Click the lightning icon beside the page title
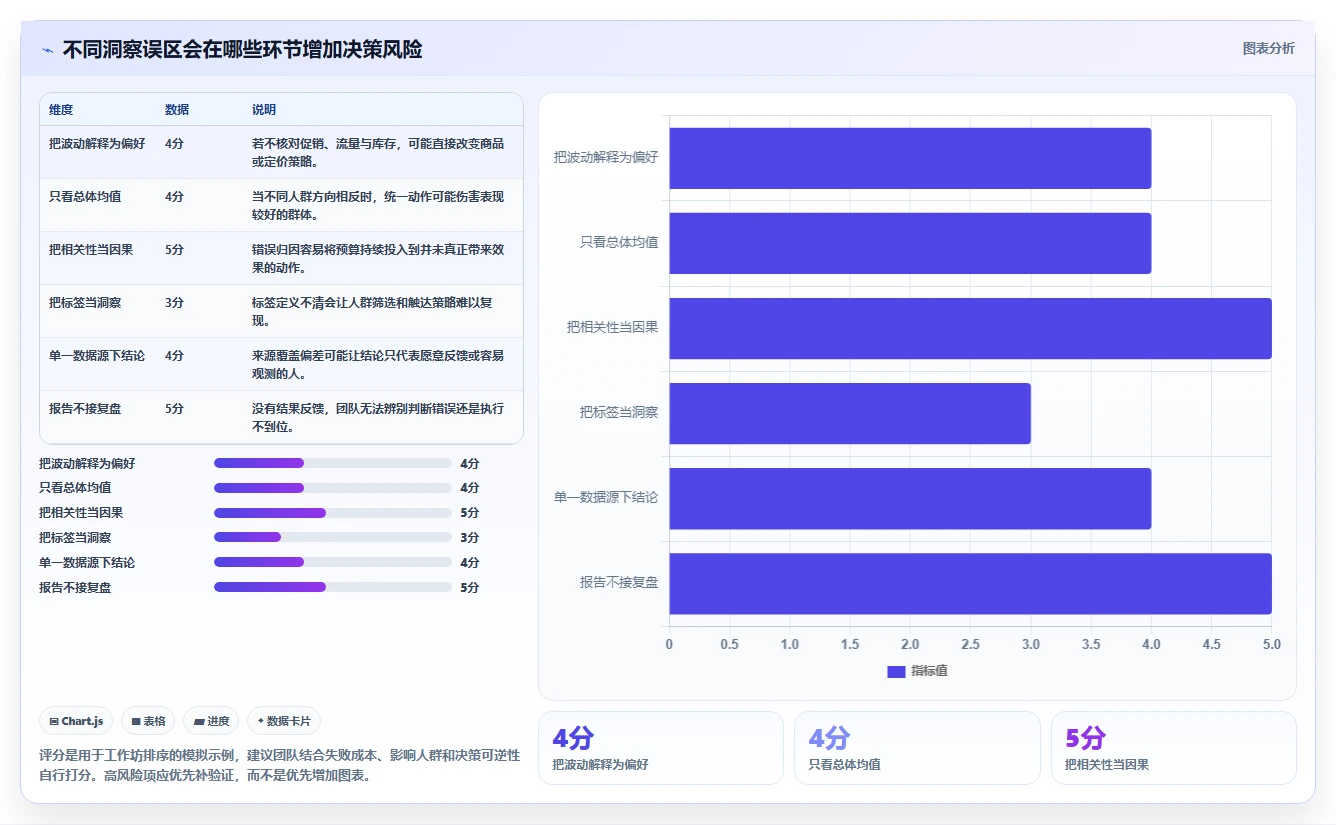Screen dimensions: 1336x825 click(x=48, y=50)
